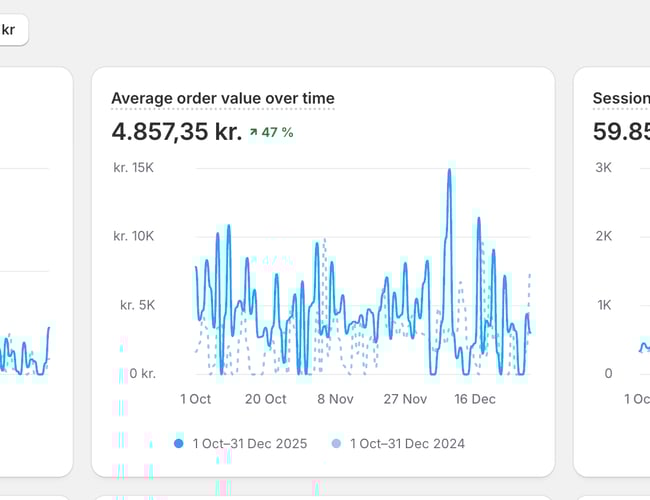
Task: Click the kr. 10K y-axis label
Action: (134, 236)
